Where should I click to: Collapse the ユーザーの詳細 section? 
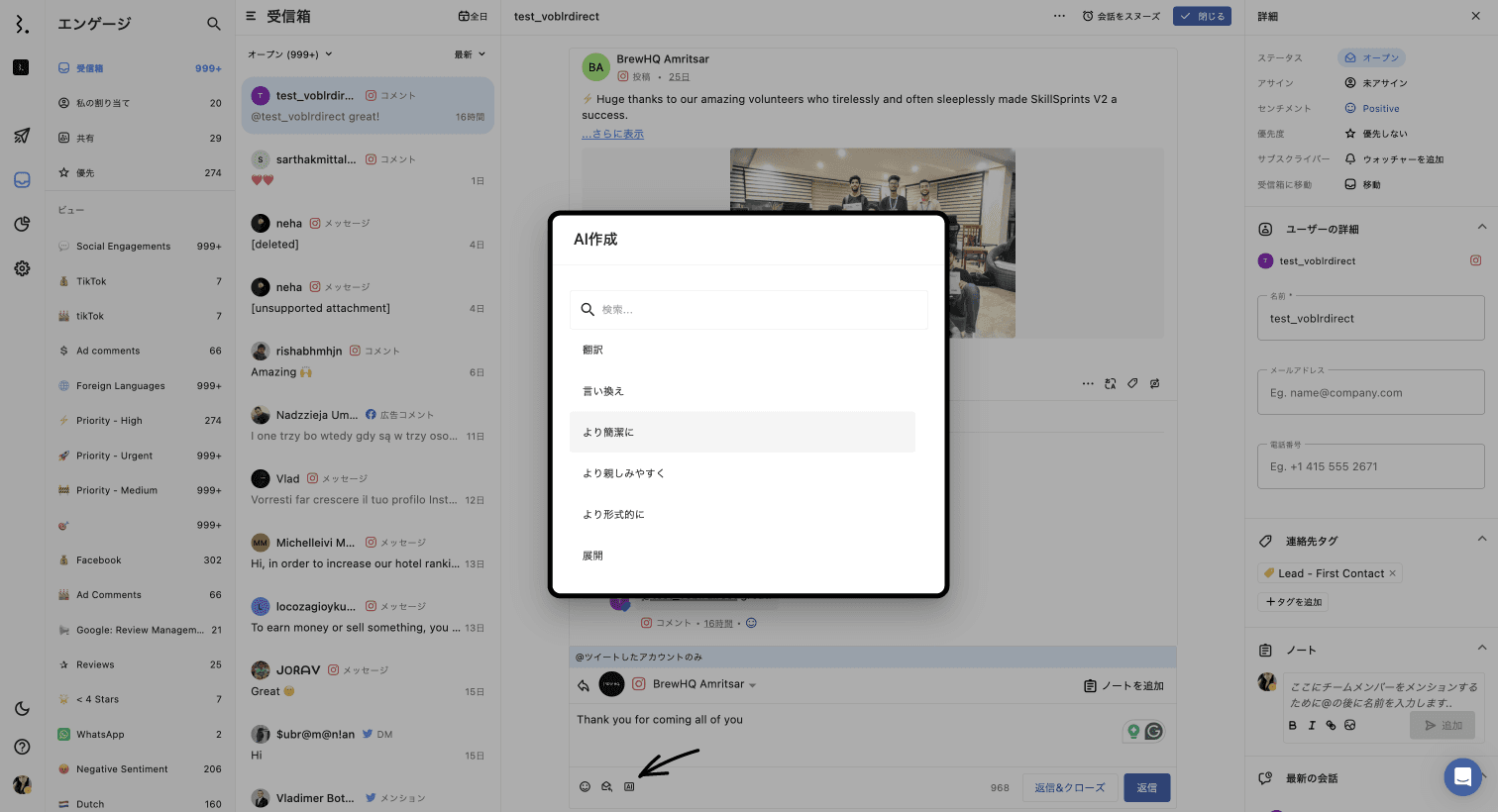click(x=1481, y=228)
